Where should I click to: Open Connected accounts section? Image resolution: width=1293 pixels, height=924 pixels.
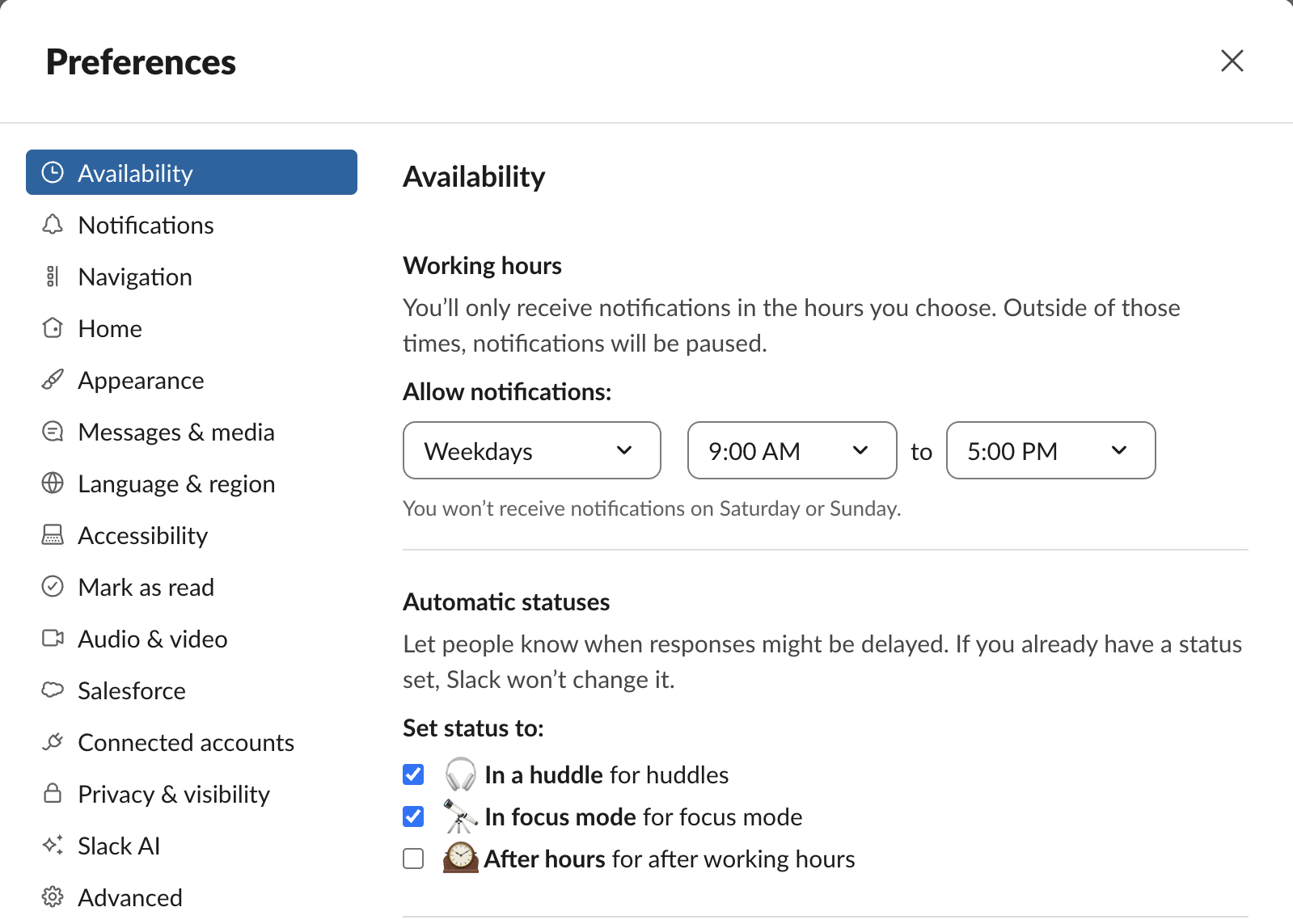point(192,741)
